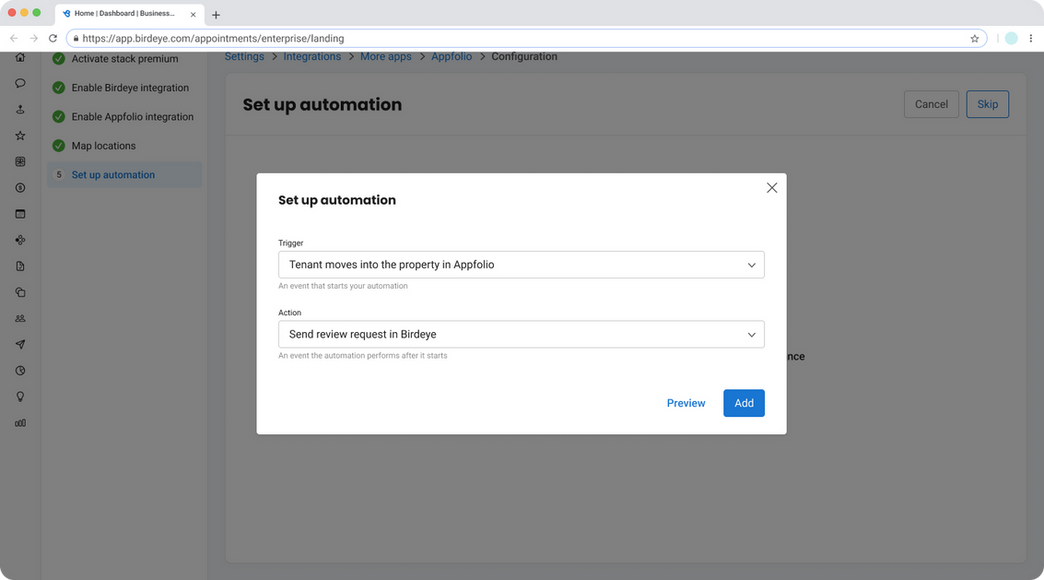Open the chat bubble inbox icon
This screenshot has height=580, width=1044.
(x=20, y=83)
